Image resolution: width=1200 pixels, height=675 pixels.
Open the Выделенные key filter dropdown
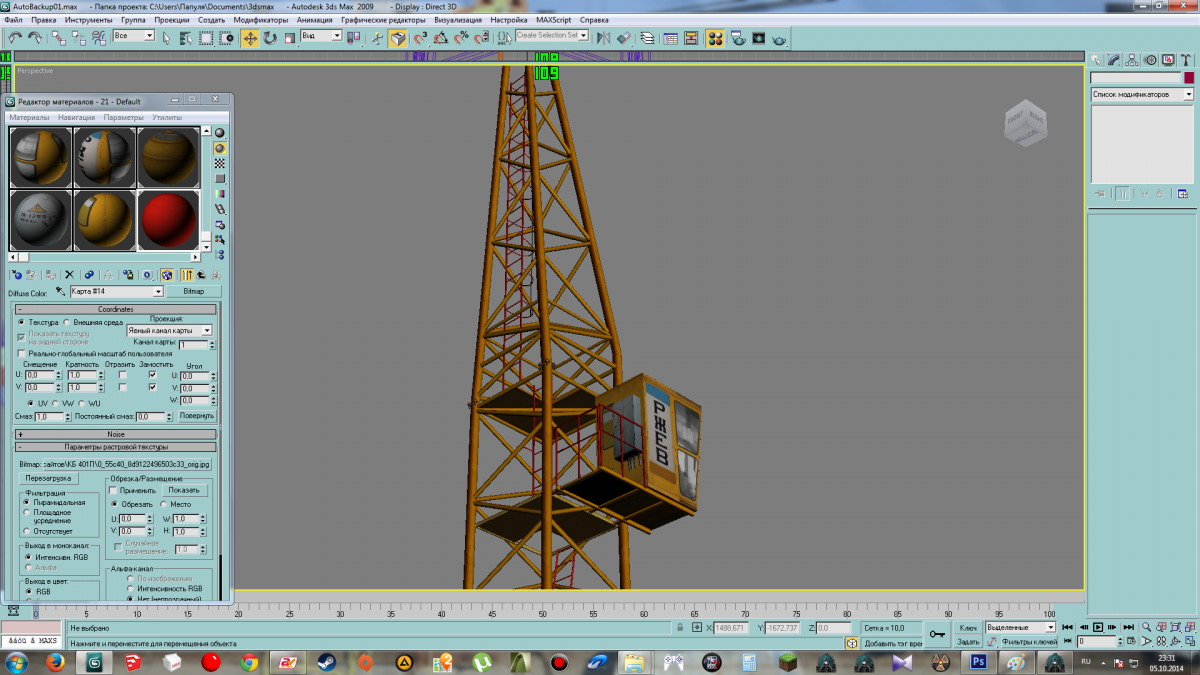pos(1050,627)
